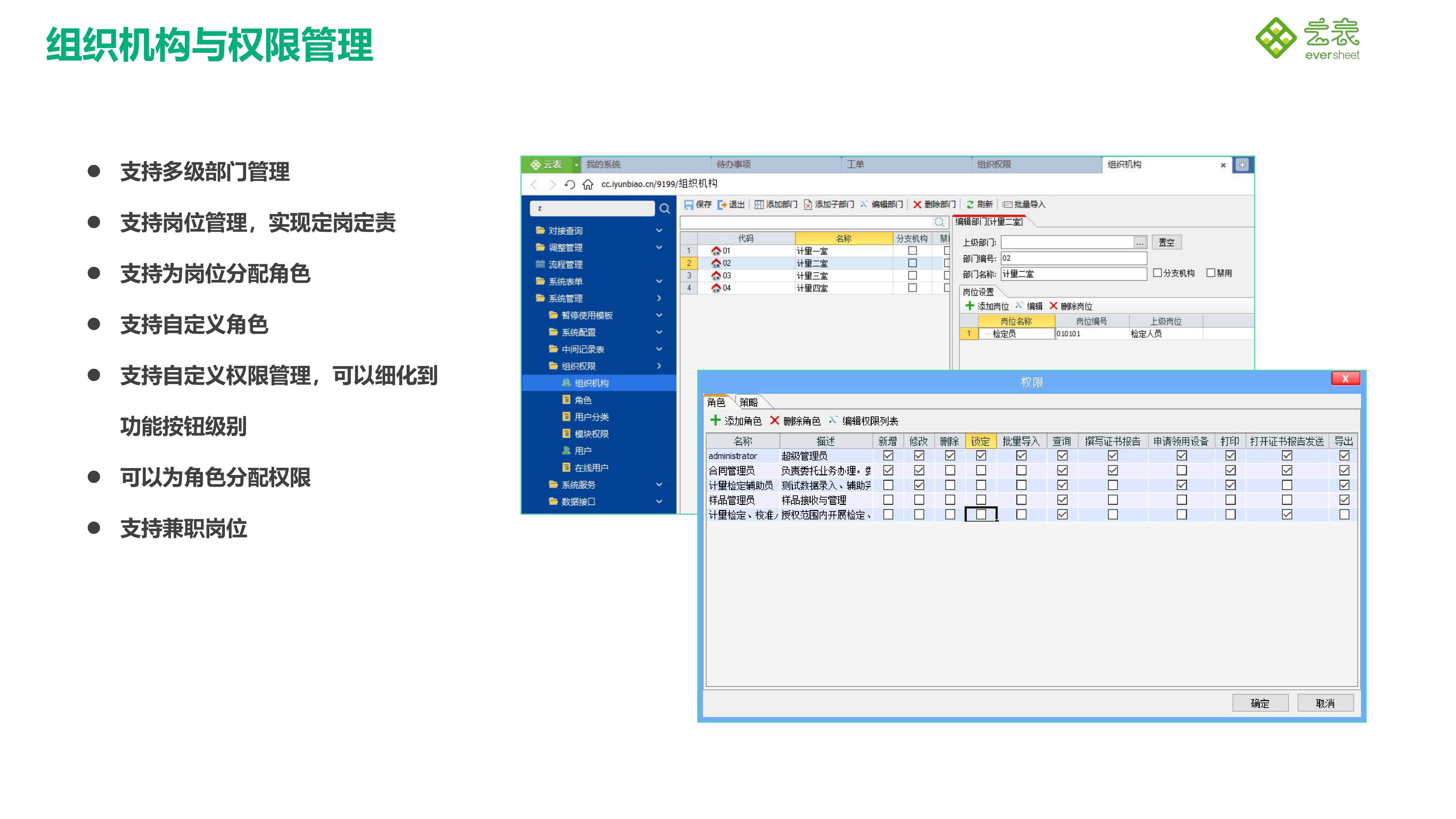Viewport: 1456px width, 819px height.
Task: Click the 添加角色 green plus icon
Action: (x=715, y=420)
